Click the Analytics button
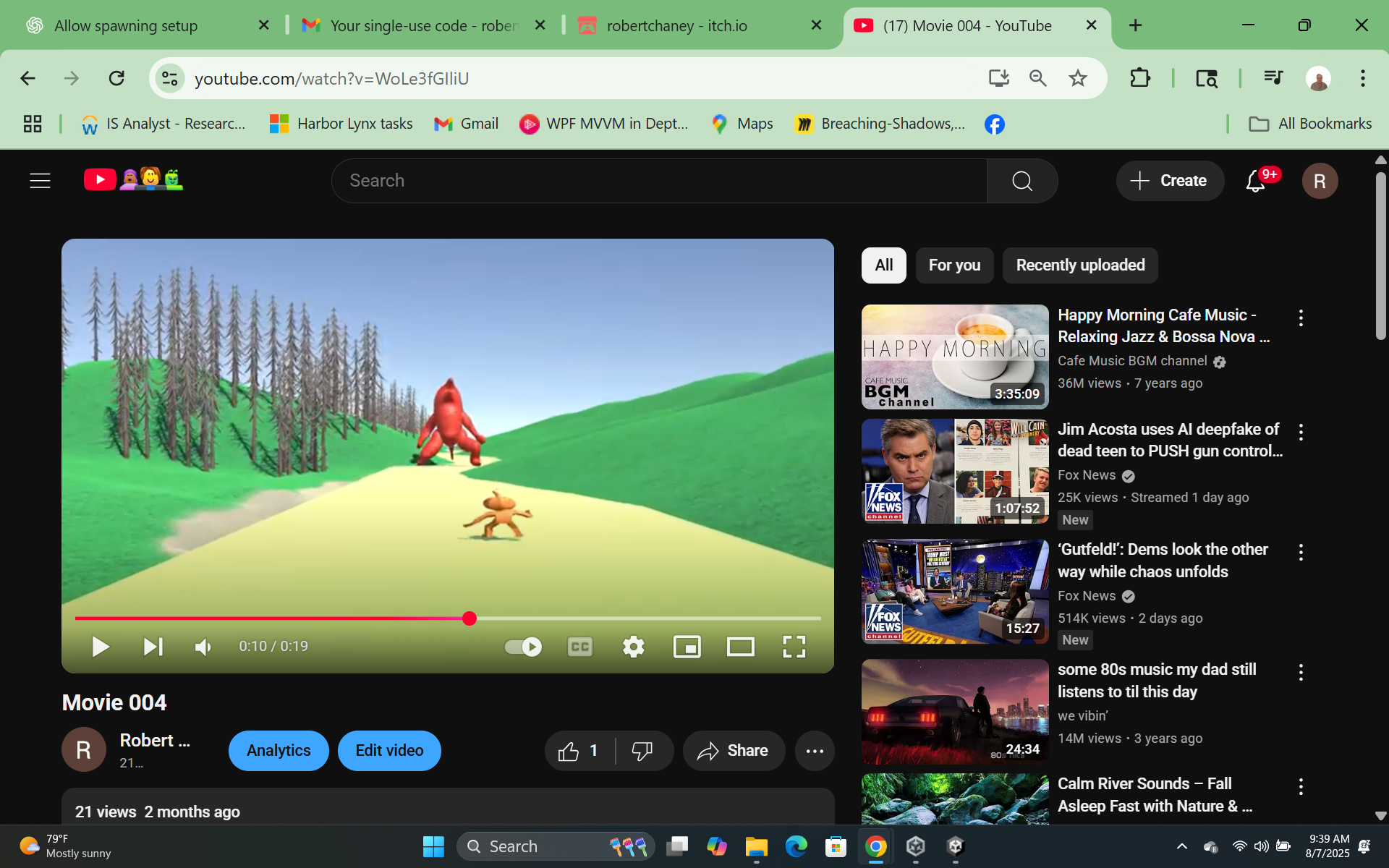The width and height of the screenshot is (1389, 868). 279,751
